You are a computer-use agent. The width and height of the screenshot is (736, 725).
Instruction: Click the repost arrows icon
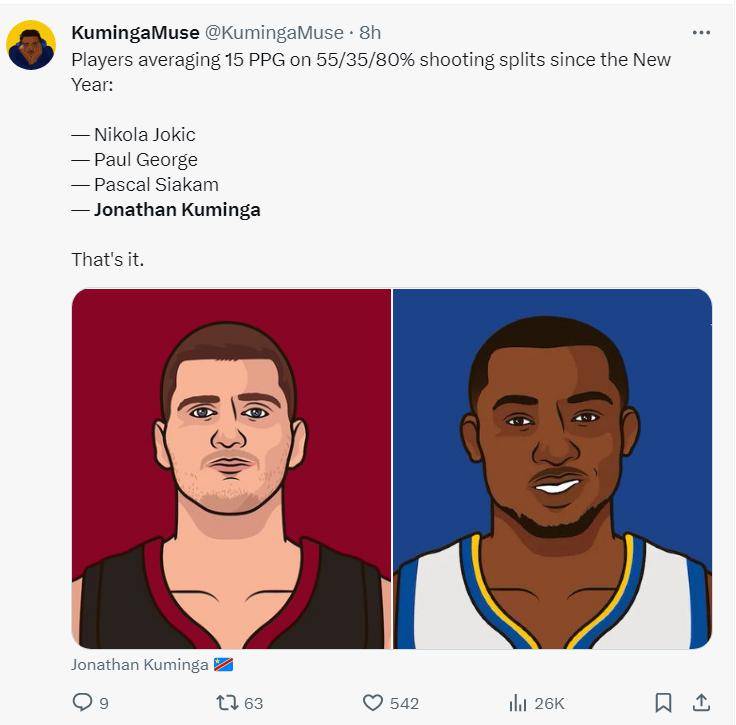pyautogui.click(x=227, y=703)
